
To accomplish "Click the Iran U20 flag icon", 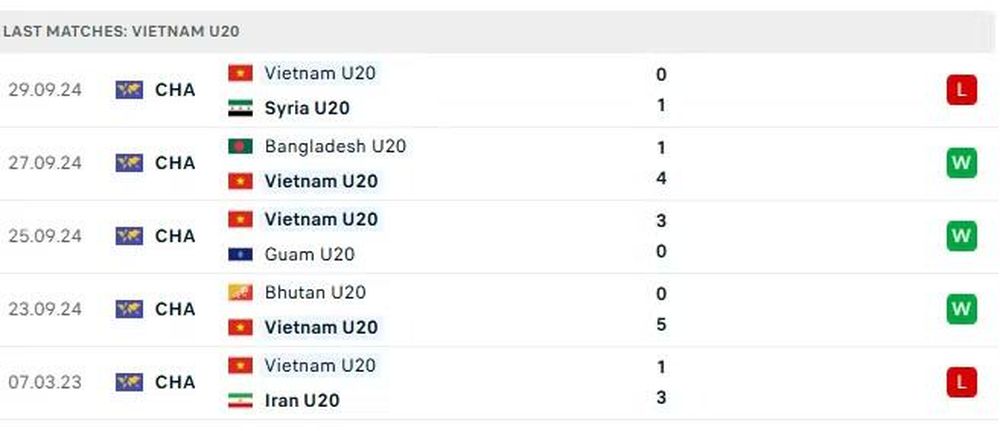I will click(x=240, y=400).
